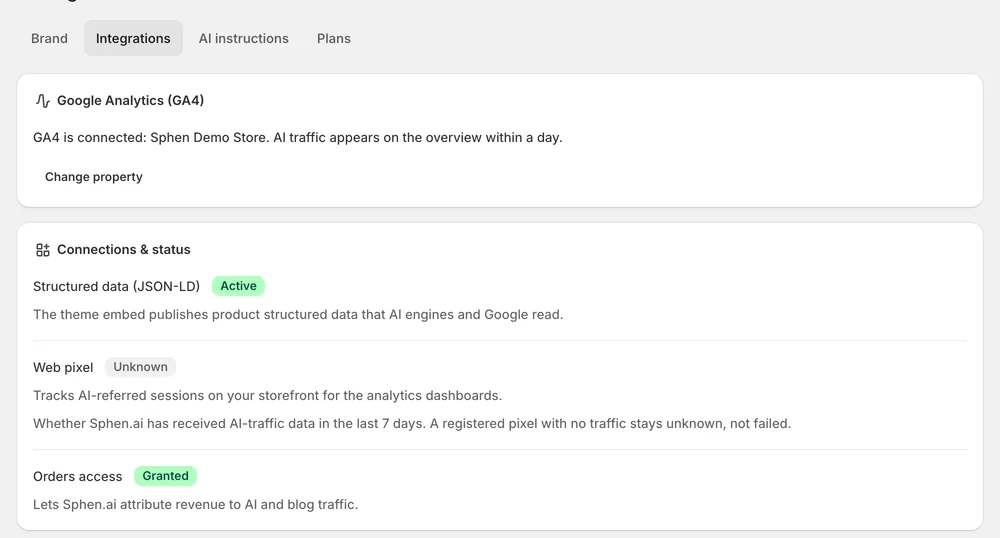The image size is (1000, 538).
Task: Open the AI instructions tab
Action: 243,38
